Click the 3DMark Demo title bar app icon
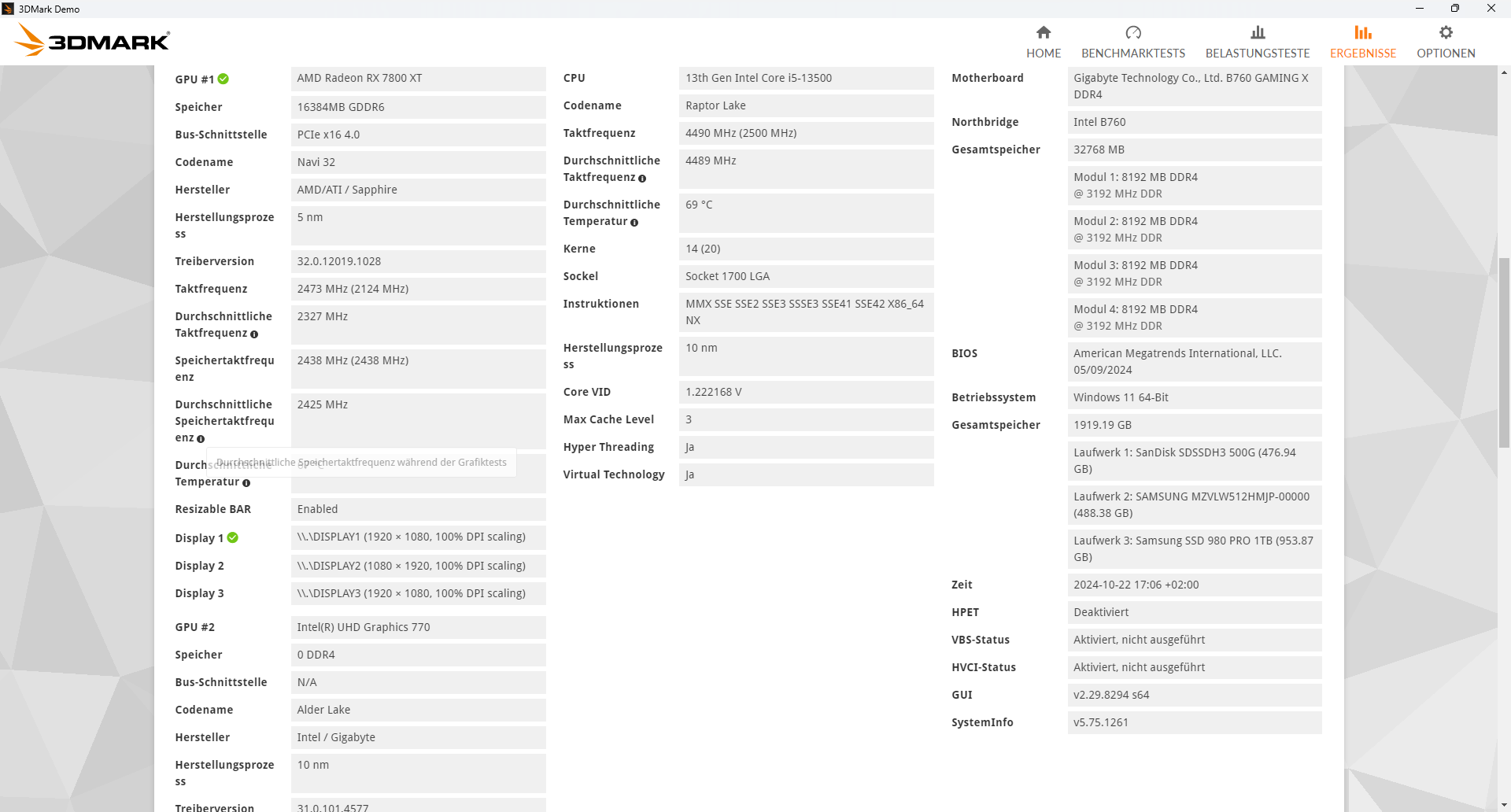 pyautogui.click(x=9, y=9)
